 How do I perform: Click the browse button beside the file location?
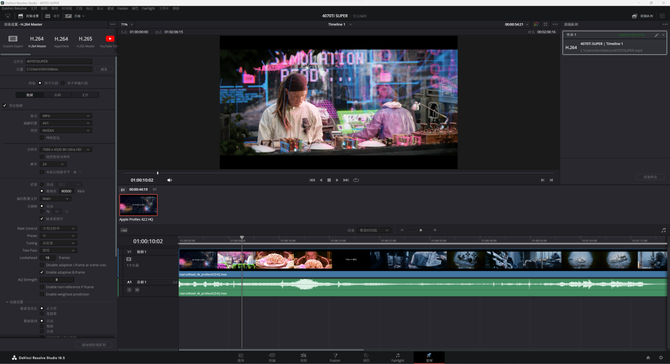[104, 69]
